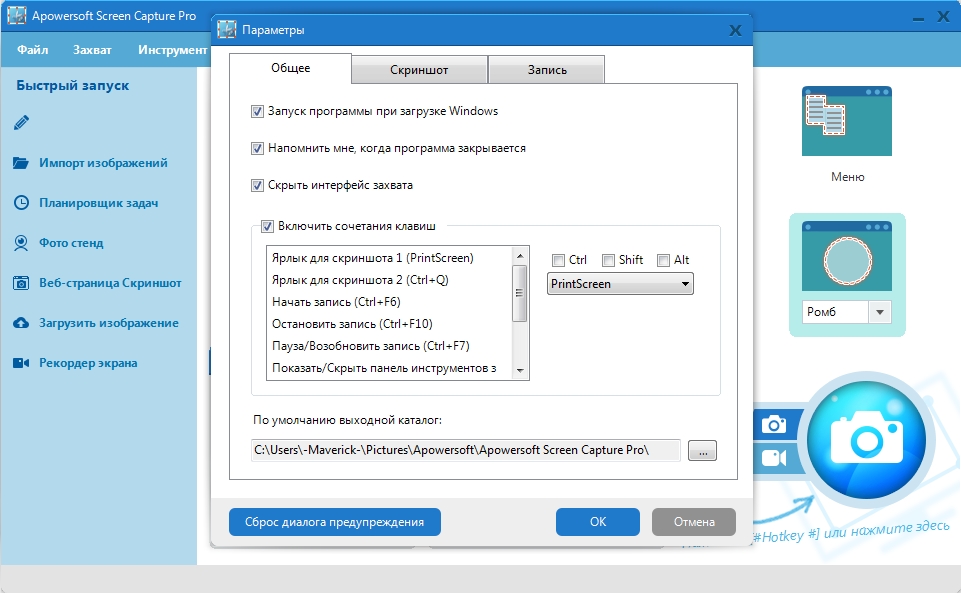Screen dimensions: 961x593
Task: Click the browse "..." output folder button
Action: tap(702, 450)
